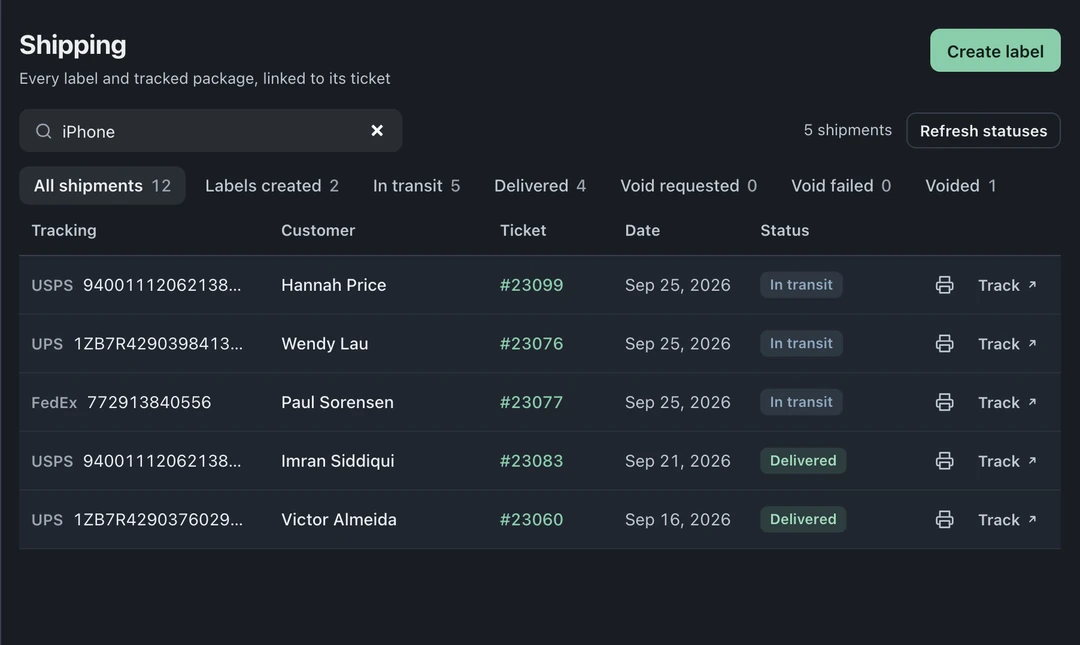This screenshot has height=645, width=1080.
Task: Open ticket #23077
Action: pyautogui.click(x=531, y=402)
